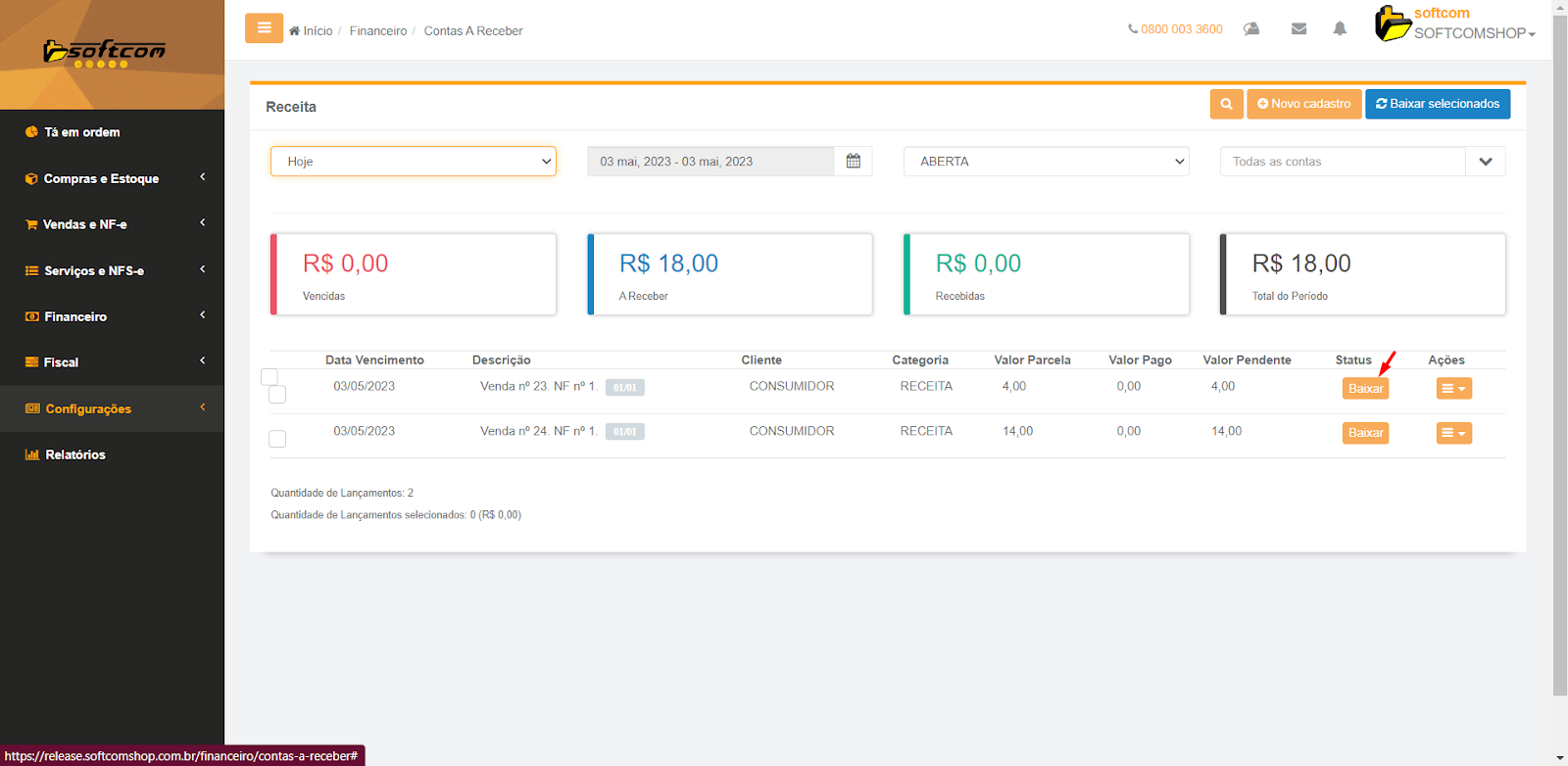Open the notifications bell icon

[1340, 29]
